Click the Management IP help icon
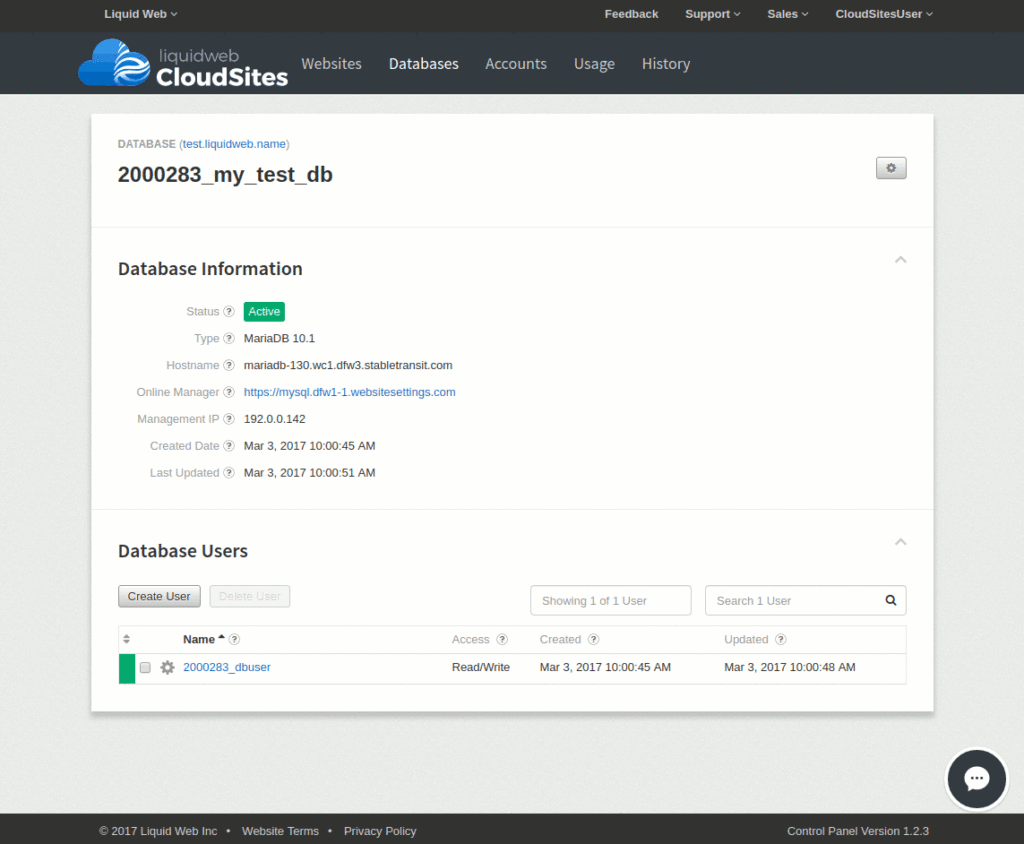 click(x=229, y=419)
